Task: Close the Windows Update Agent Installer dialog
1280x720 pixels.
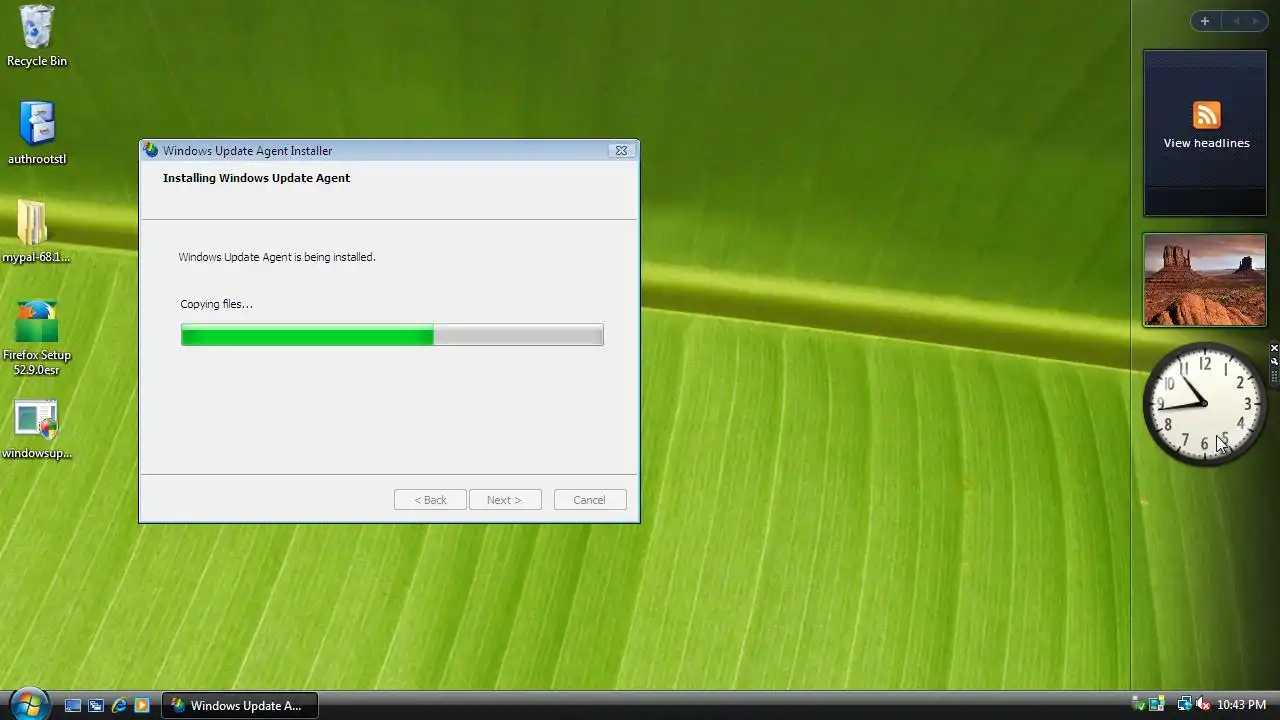Action: pyautogui.click(x=621, y=151)
